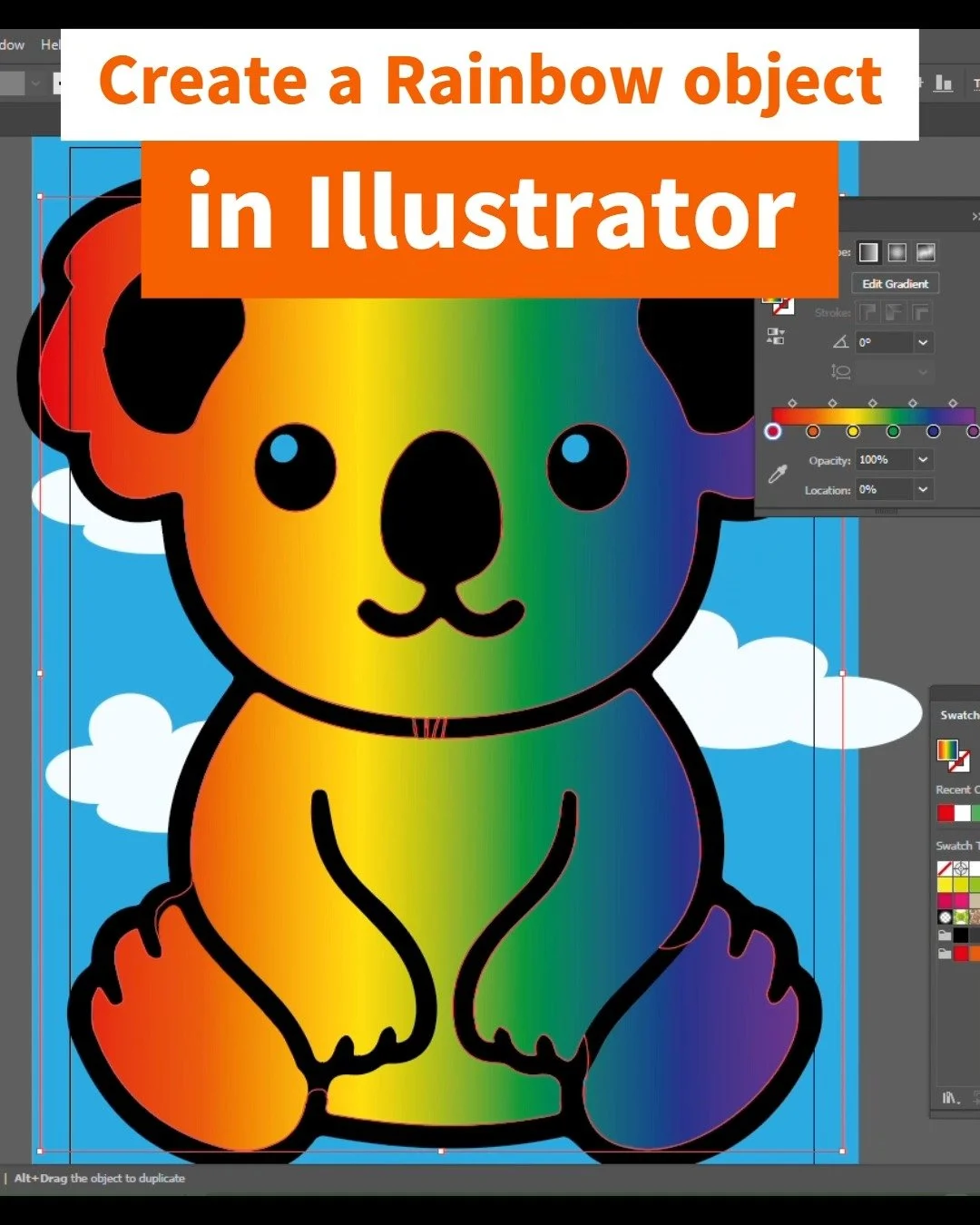The height and width of the screenshot is (1225, 980).
Task: Select the red gradient color stop
Action: 773,431
